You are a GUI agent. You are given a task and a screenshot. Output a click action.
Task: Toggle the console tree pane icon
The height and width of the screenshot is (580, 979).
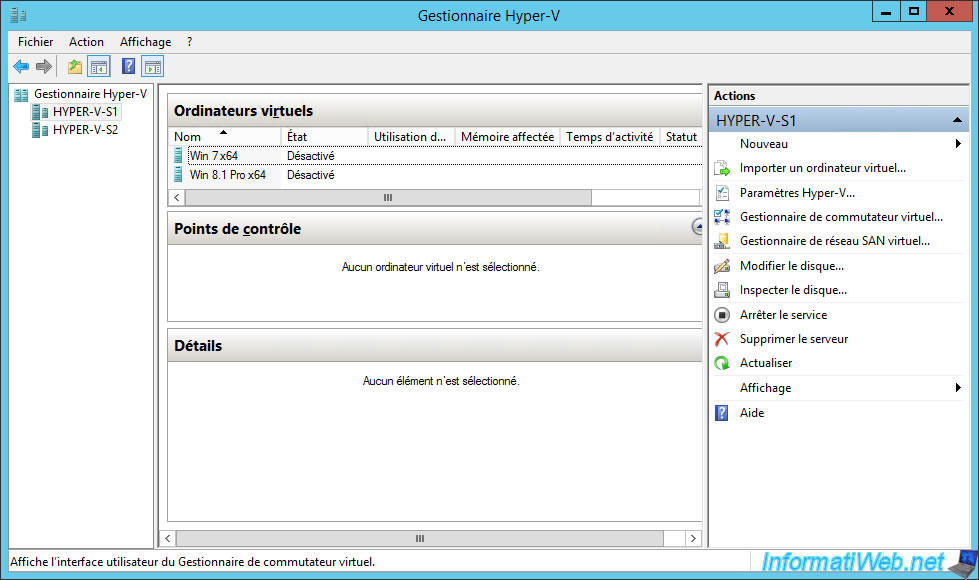(99, 66)
